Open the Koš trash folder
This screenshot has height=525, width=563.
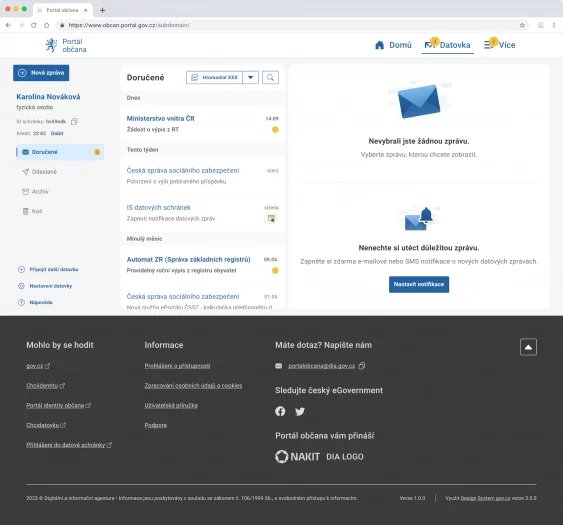pos(33,211)
